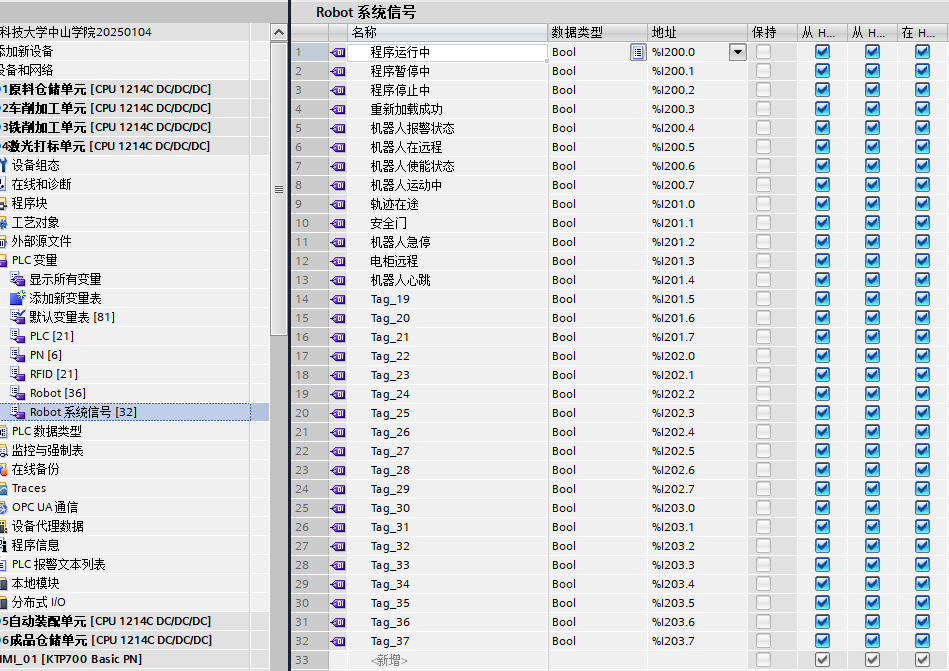Open 显示所有变量 via its icon
Viewport: 949px width, 671px height.
tap(18, 279)
